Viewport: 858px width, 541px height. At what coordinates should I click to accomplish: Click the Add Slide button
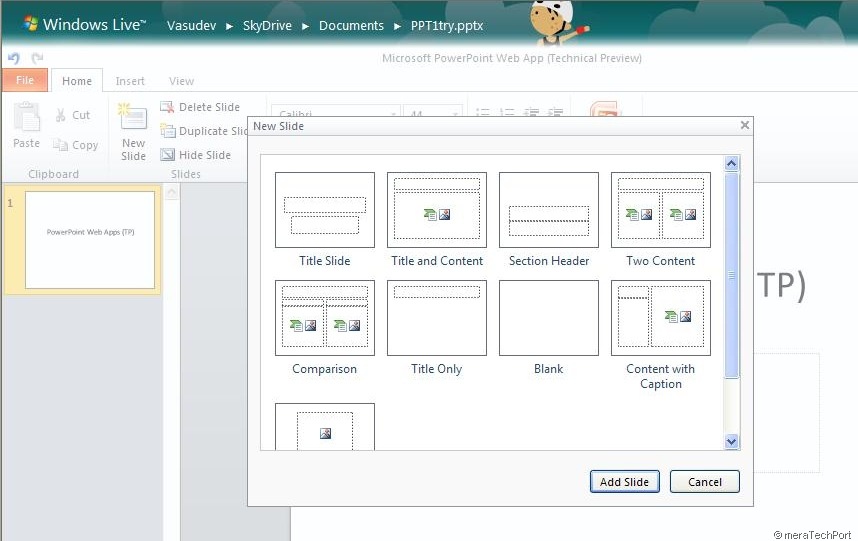point(624,482)
